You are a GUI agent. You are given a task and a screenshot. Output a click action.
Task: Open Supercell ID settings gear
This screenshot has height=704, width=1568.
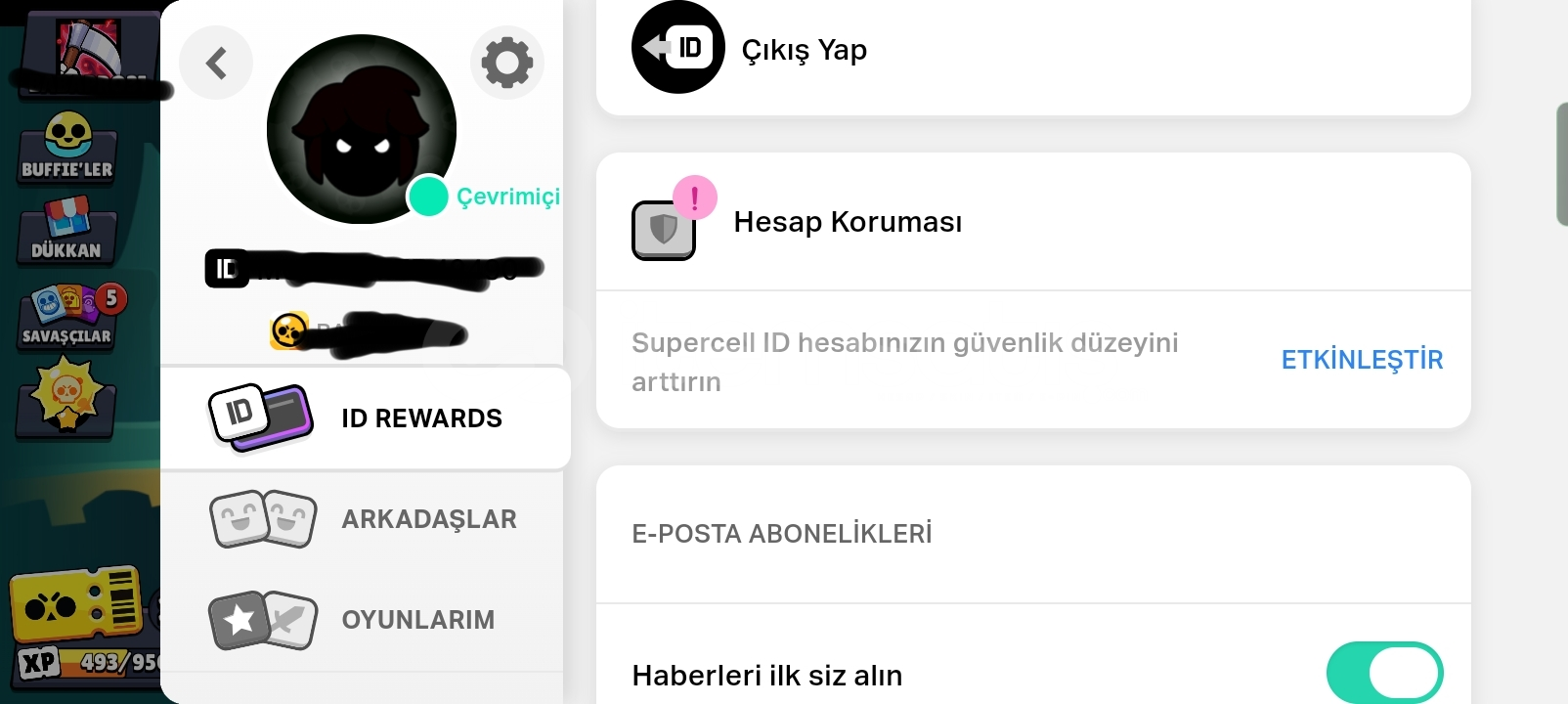507,64
